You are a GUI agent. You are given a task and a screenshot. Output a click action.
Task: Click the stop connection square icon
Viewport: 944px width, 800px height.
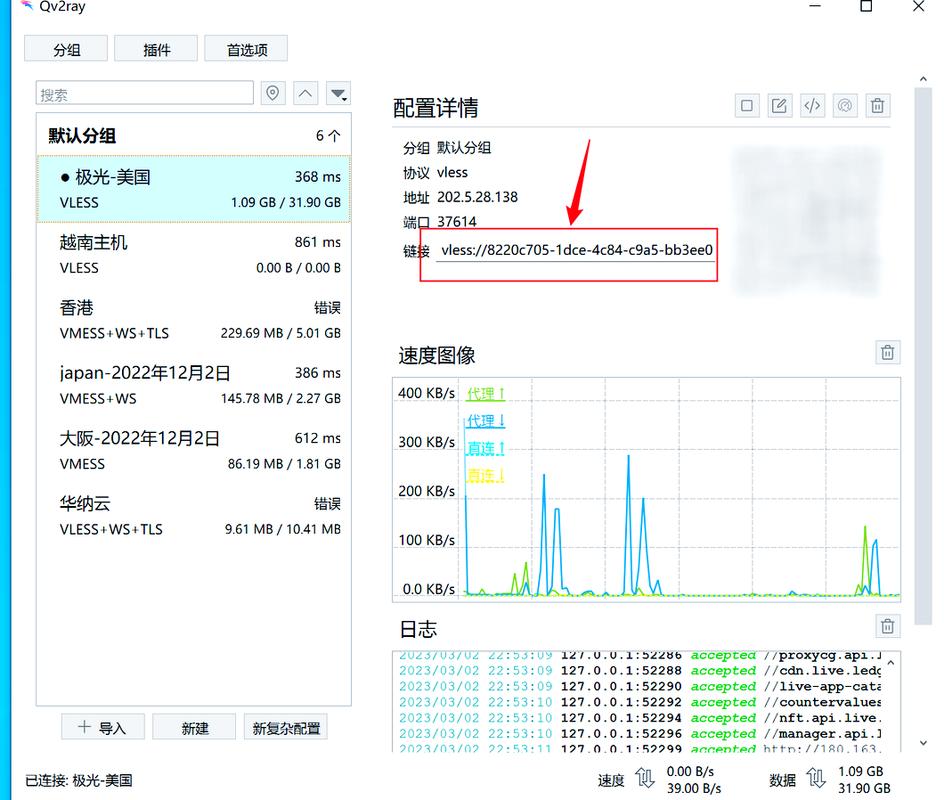[747, 105]
